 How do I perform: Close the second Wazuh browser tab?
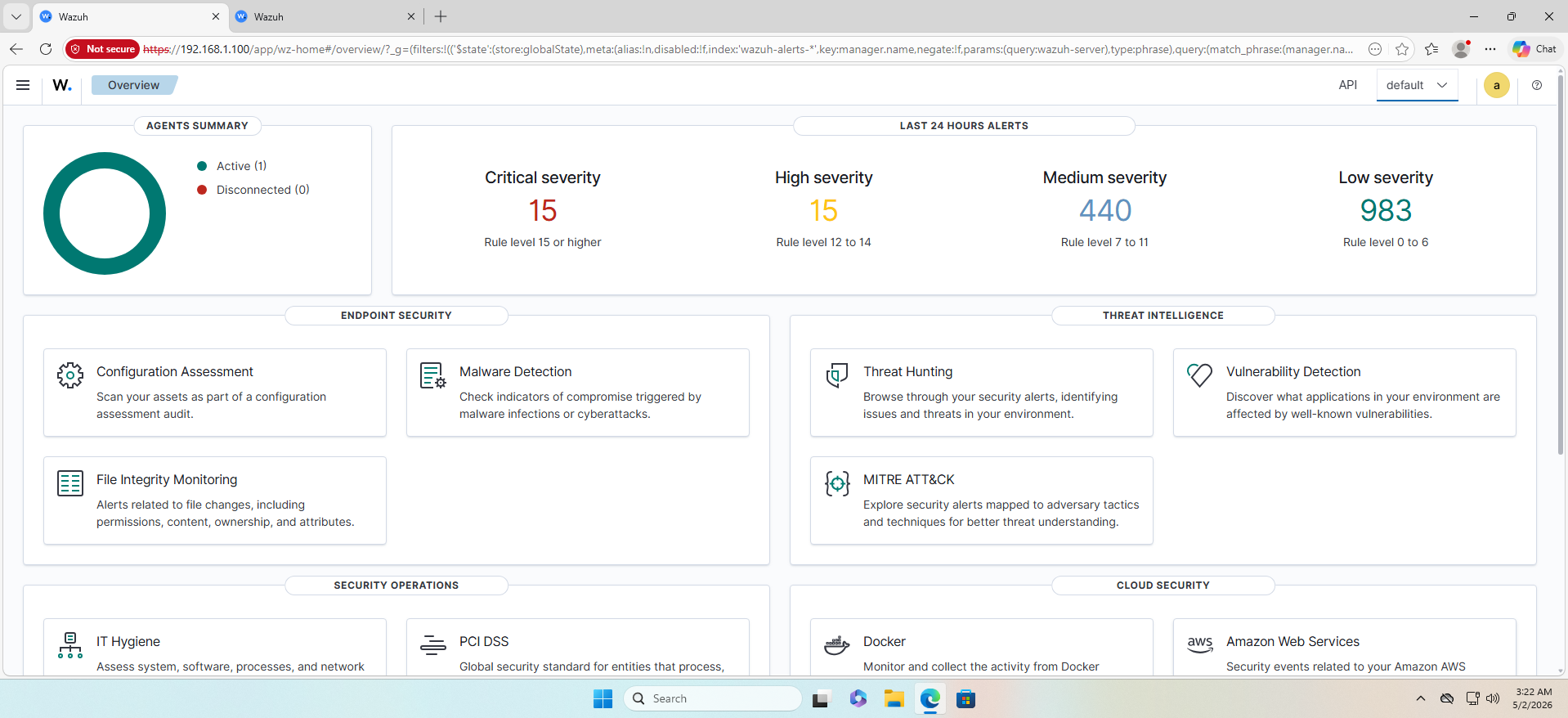click(410, 16)
